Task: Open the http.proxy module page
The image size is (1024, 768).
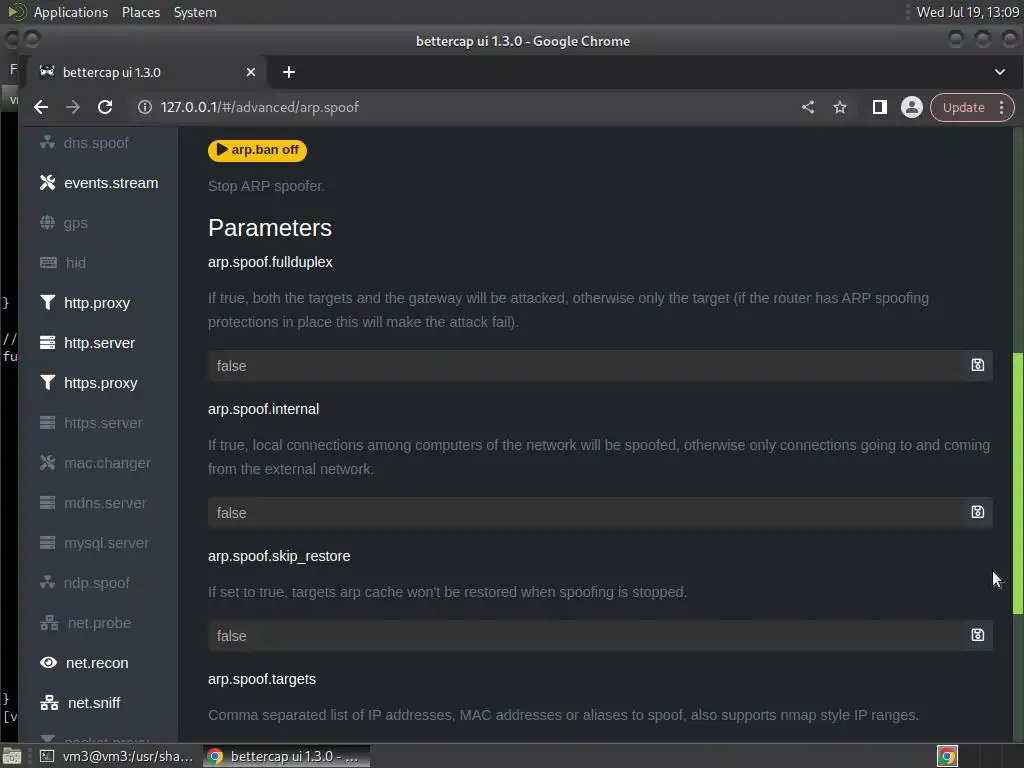Action: pos(97,303)
